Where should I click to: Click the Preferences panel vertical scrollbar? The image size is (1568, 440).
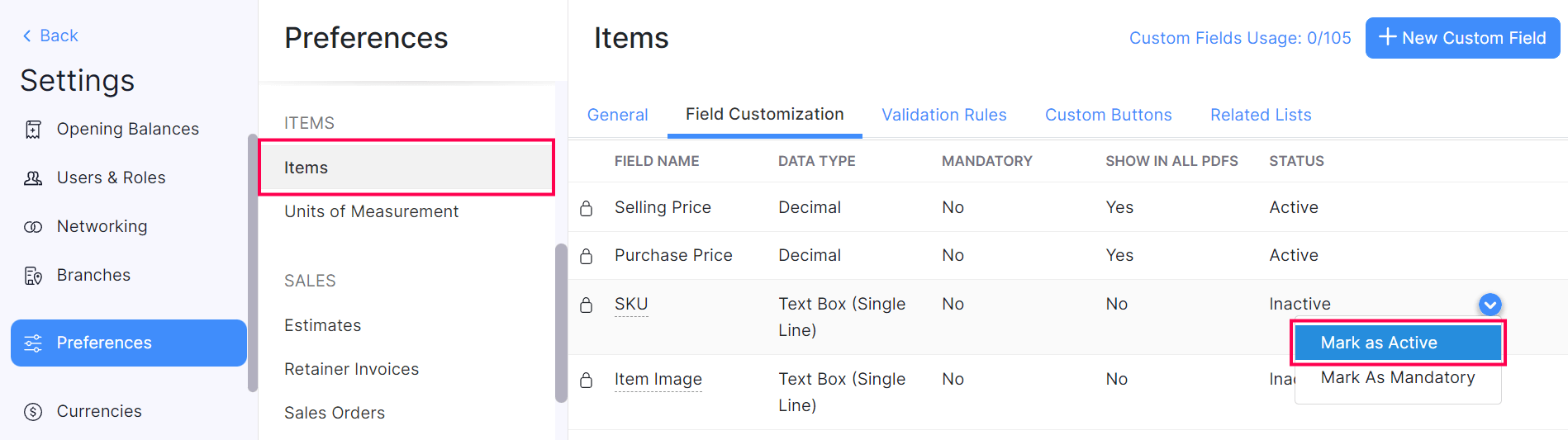point(561,322)
